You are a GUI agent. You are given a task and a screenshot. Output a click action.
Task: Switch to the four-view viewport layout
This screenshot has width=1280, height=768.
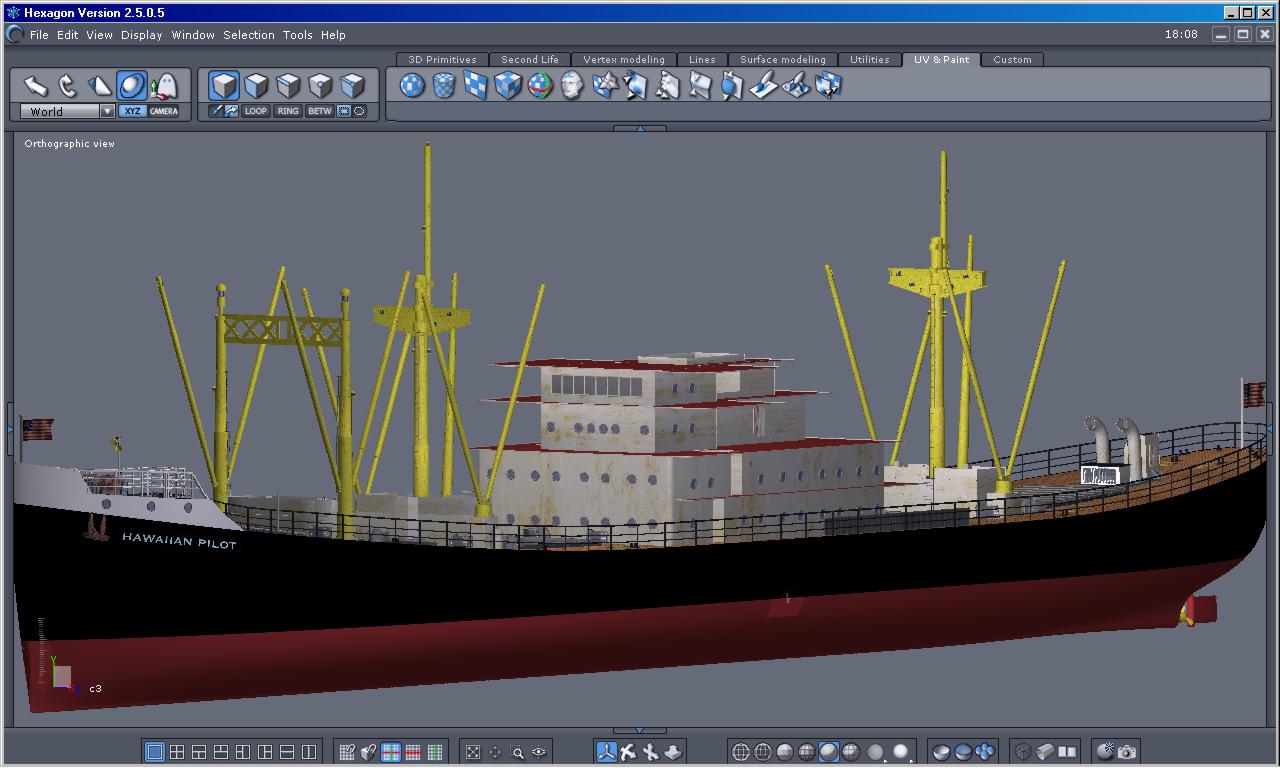click(x=177, y=752)
